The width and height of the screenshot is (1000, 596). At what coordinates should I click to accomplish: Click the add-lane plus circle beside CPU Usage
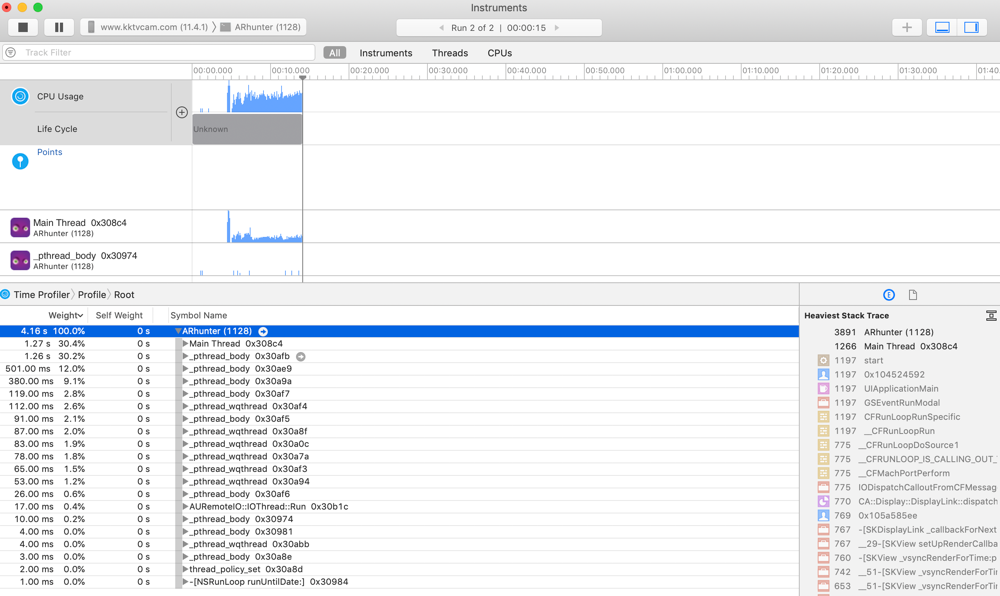182,112
